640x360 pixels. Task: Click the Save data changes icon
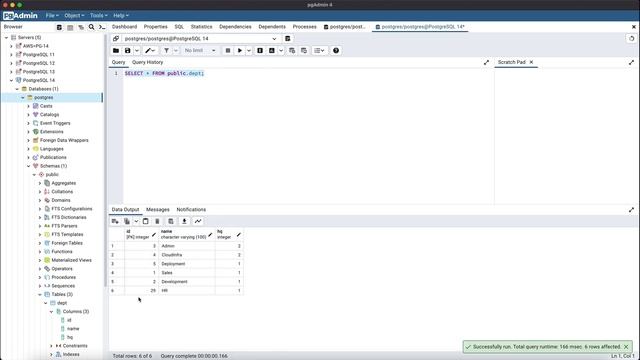pyautogui.click(x=171, y=221)
